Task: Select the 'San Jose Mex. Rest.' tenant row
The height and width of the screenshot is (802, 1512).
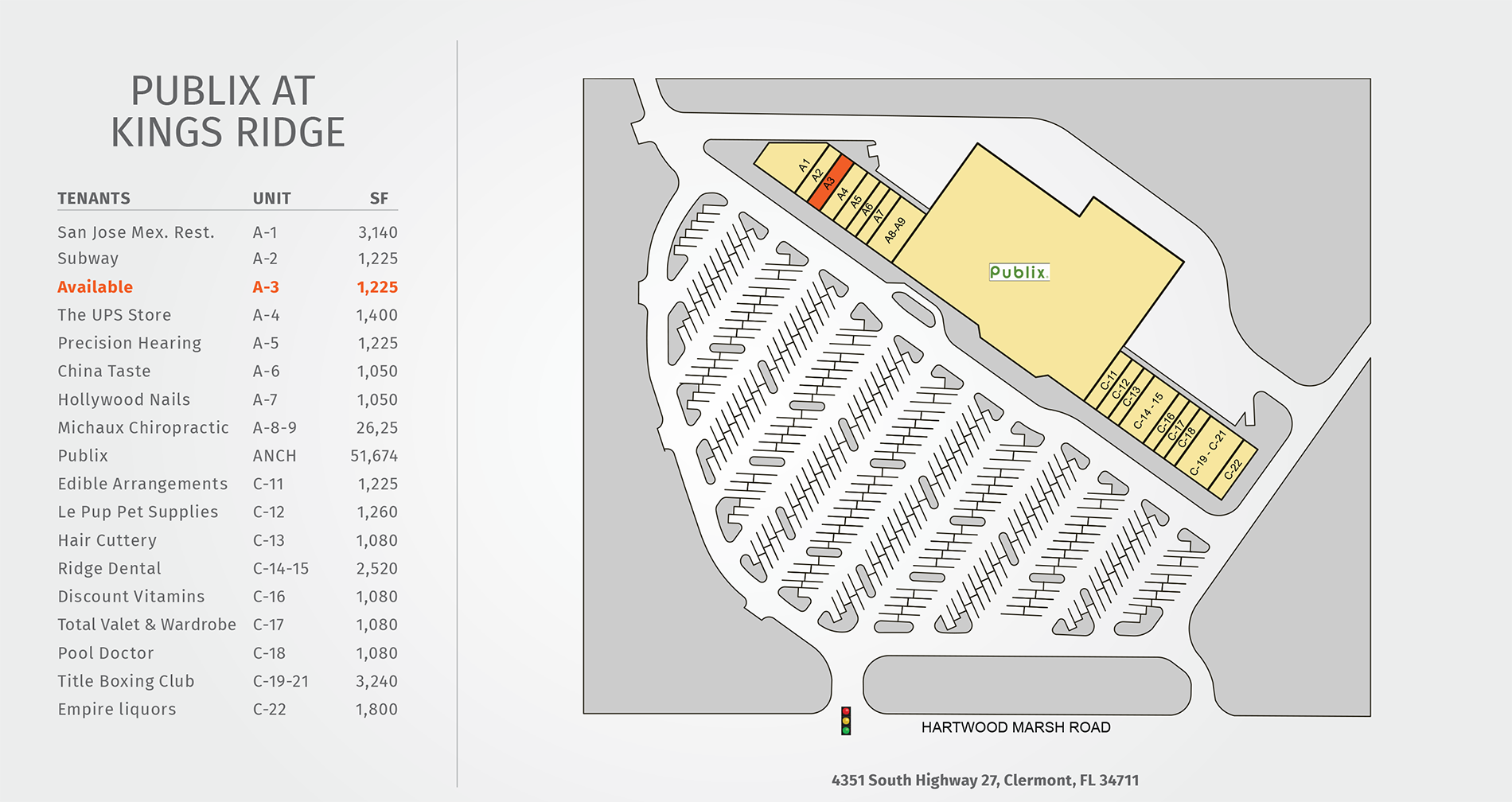Action: click(228, 232)
